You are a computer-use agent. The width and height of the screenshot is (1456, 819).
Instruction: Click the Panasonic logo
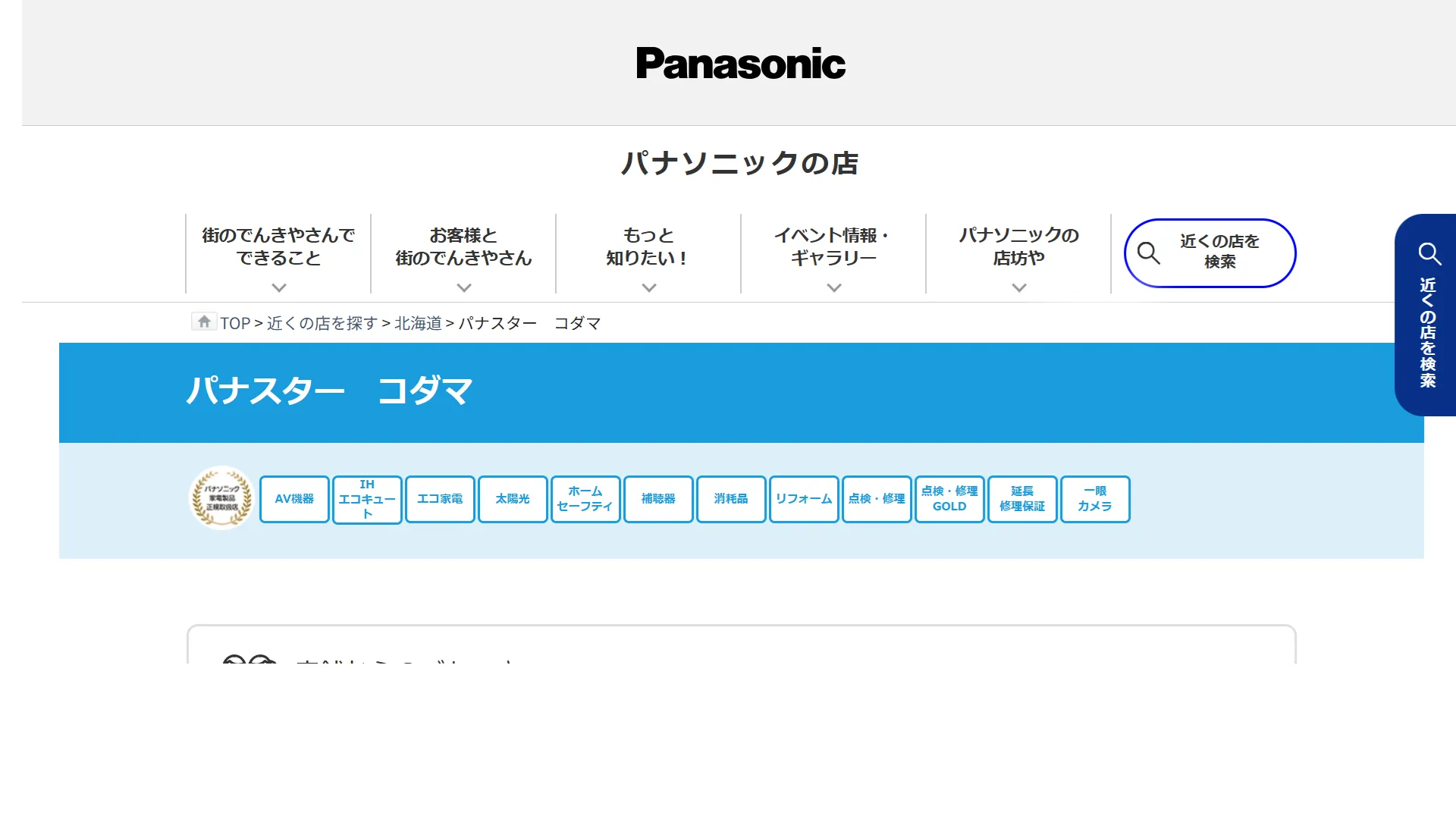click(x=740, y=63)
